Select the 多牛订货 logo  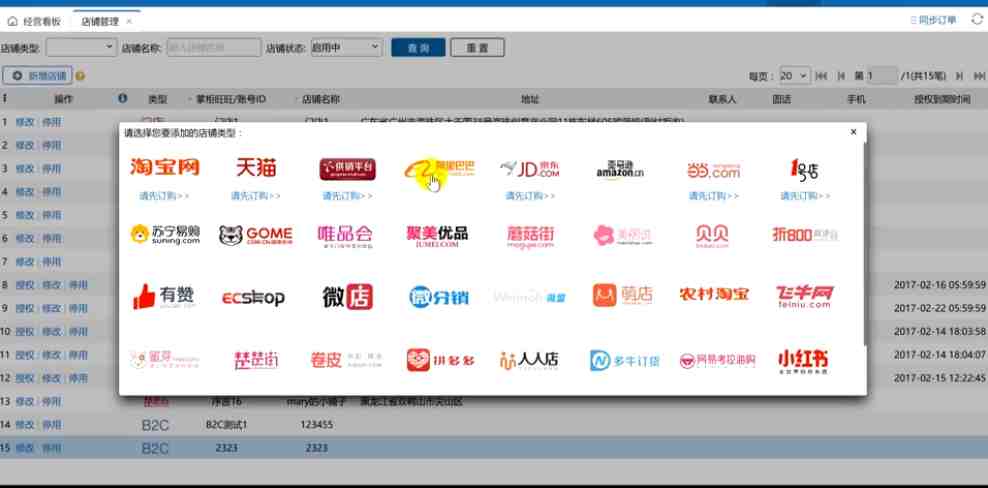click(x=624, y=360)
